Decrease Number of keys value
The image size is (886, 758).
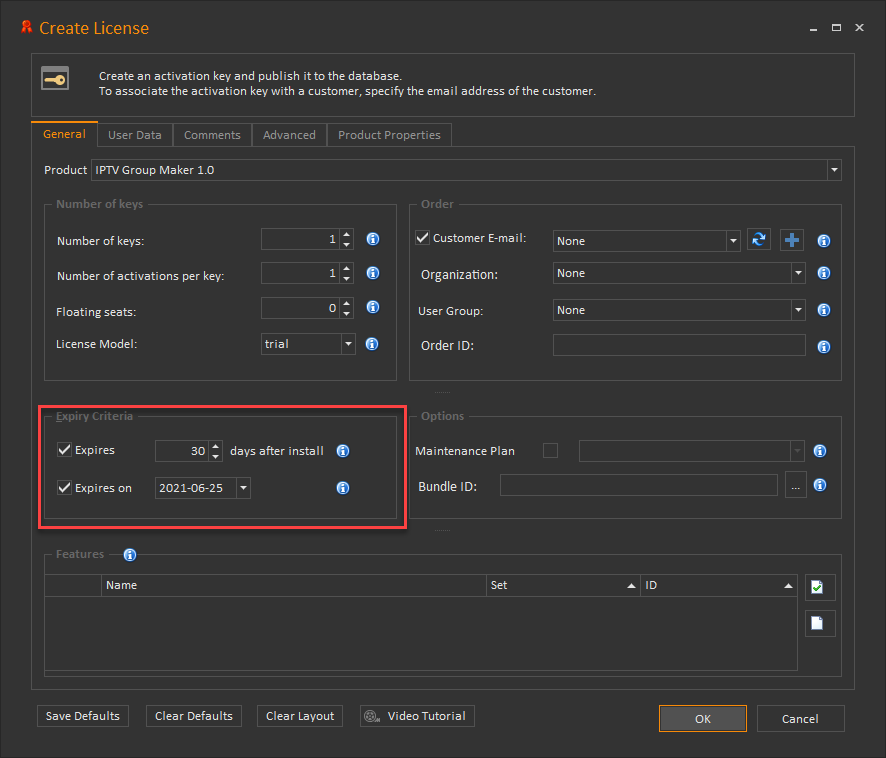tap(346, 245)
